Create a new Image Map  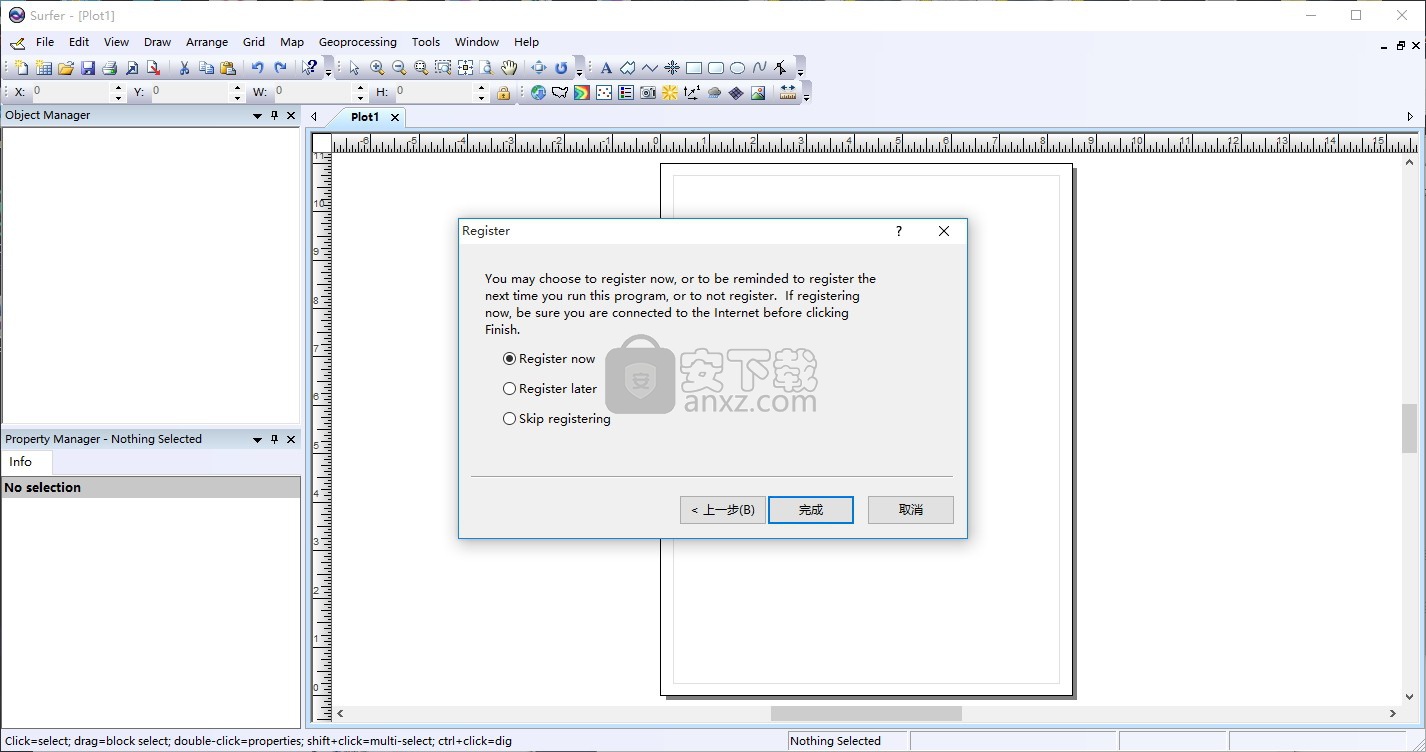[648, 93]
